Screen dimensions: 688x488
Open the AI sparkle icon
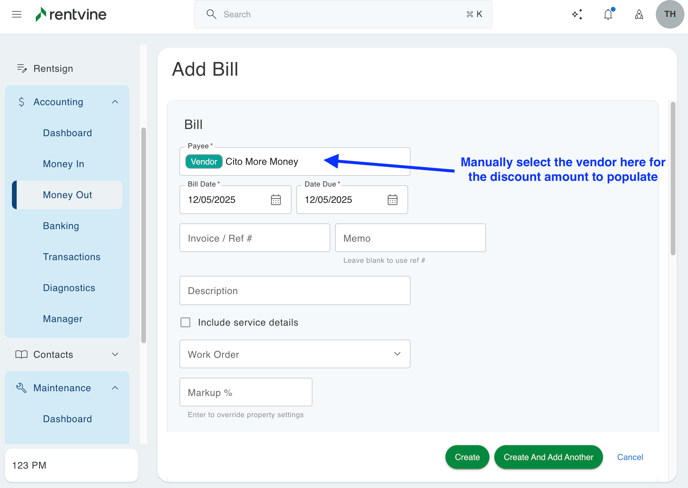577,15
